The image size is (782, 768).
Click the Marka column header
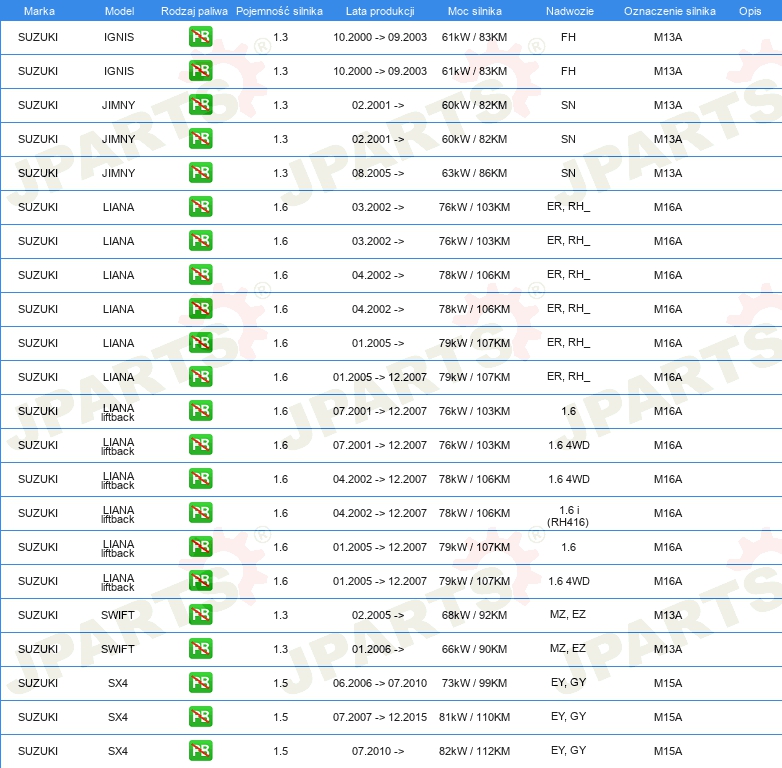tap(39, 11)
